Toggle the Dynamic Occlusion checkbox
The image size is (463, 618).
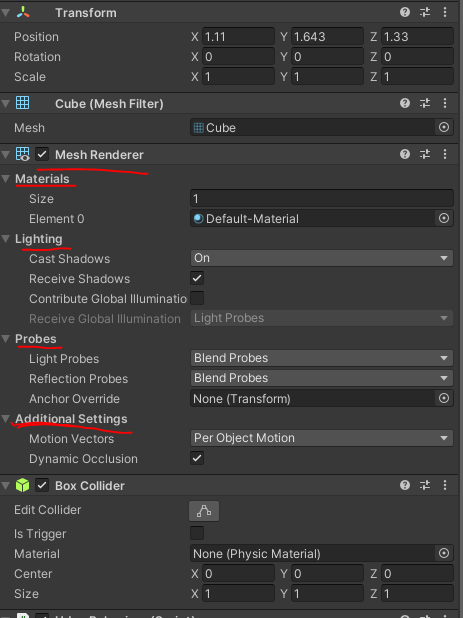point(197,458)
